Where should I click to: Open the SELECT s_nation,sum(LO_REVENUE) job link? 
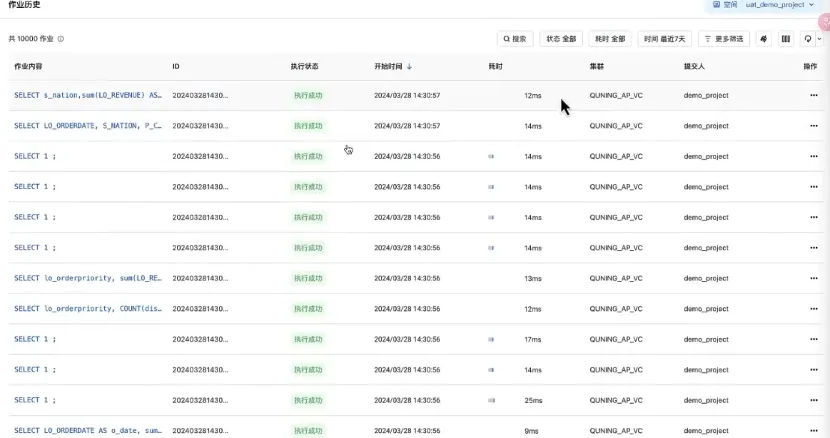88,96
